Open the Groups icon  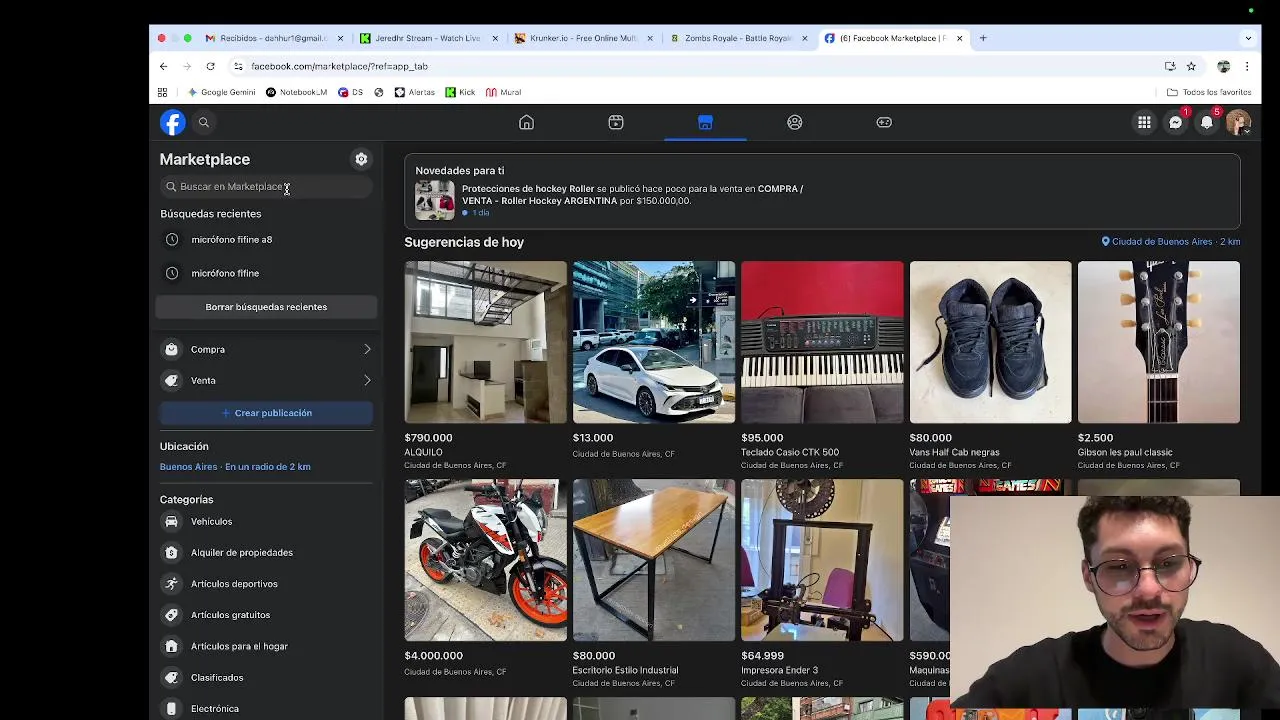[795, 122]
